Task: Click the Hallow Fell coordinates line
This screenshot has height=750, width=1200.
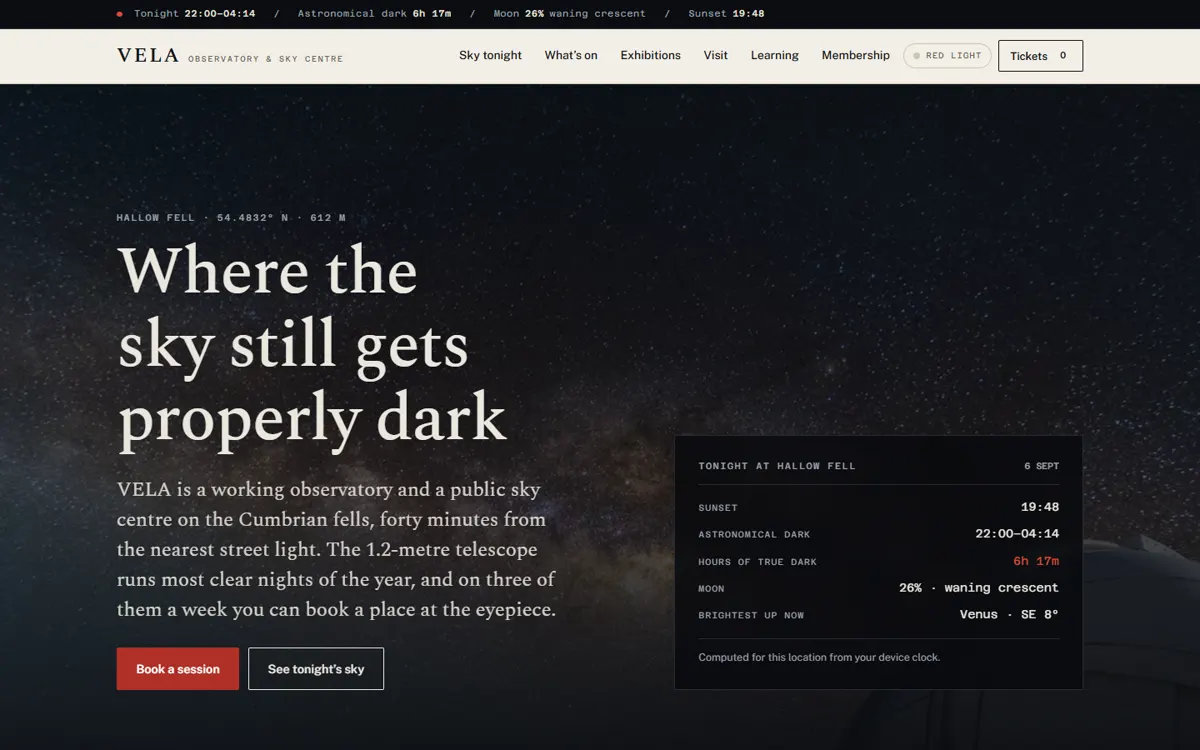Action: point(231,218)
